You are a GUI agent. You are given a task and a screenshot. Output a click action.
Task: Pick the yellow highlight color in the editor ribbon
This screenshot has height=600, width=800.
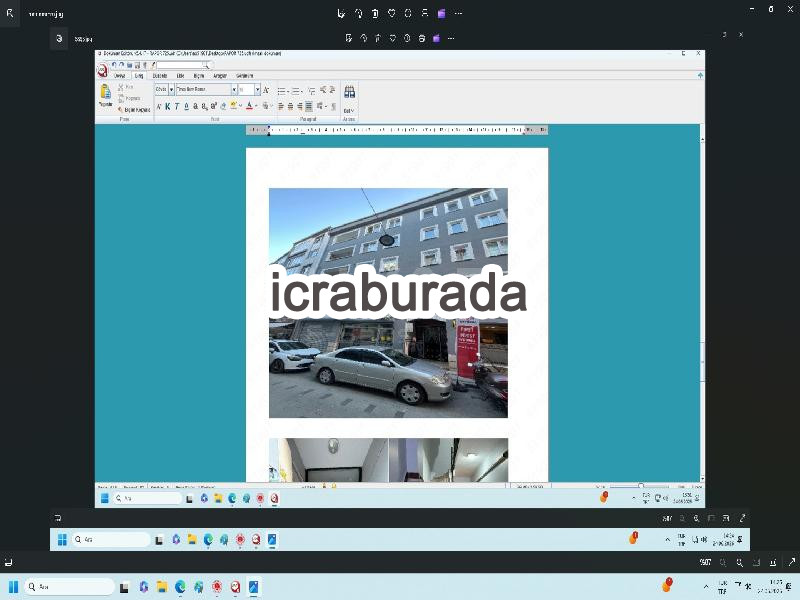pyautogui.click(x=234, y=106)
